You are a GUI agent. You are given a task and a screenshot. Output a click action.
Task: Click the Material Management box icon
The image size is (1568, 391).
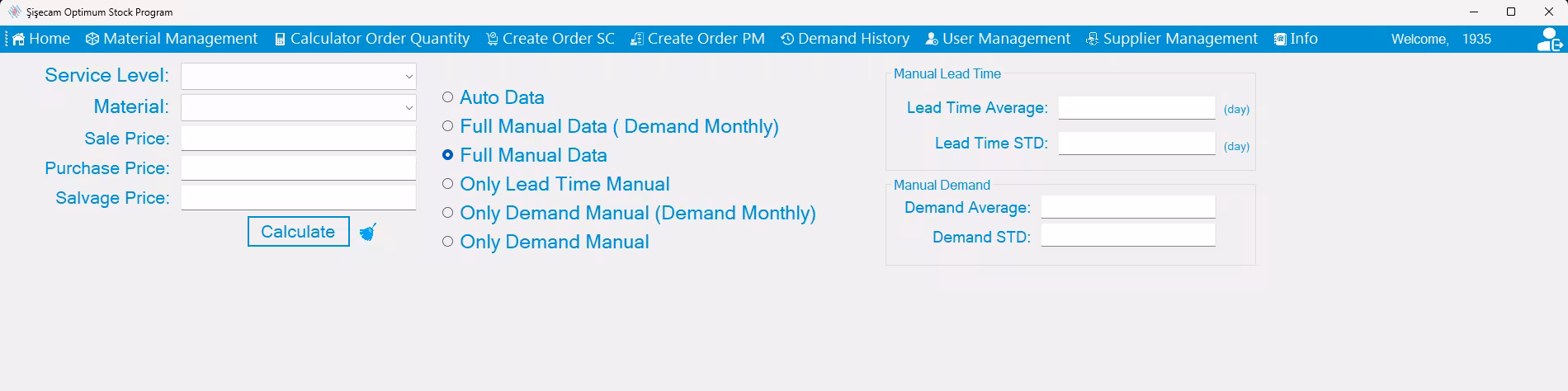[x=92, y=39]
